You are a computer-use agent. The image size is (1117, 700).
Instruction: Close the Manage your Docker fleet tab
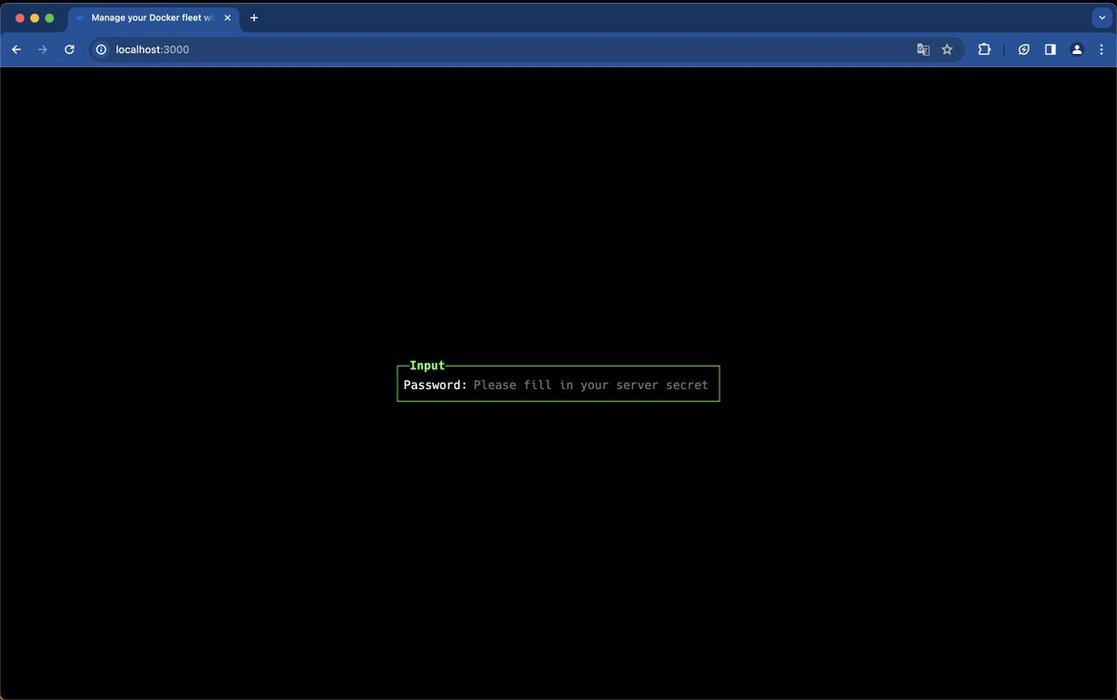225,18
